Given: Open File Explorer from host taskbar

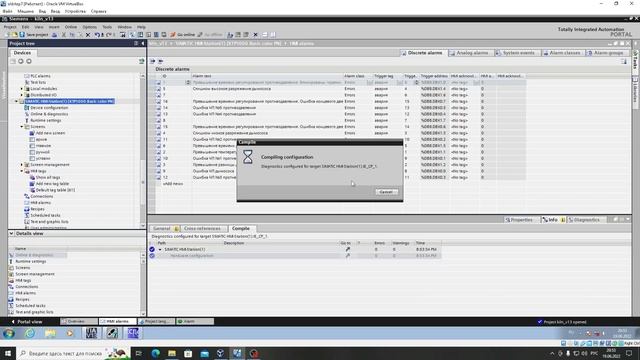Looking at the screenshot, I should (x=172, y=353).
